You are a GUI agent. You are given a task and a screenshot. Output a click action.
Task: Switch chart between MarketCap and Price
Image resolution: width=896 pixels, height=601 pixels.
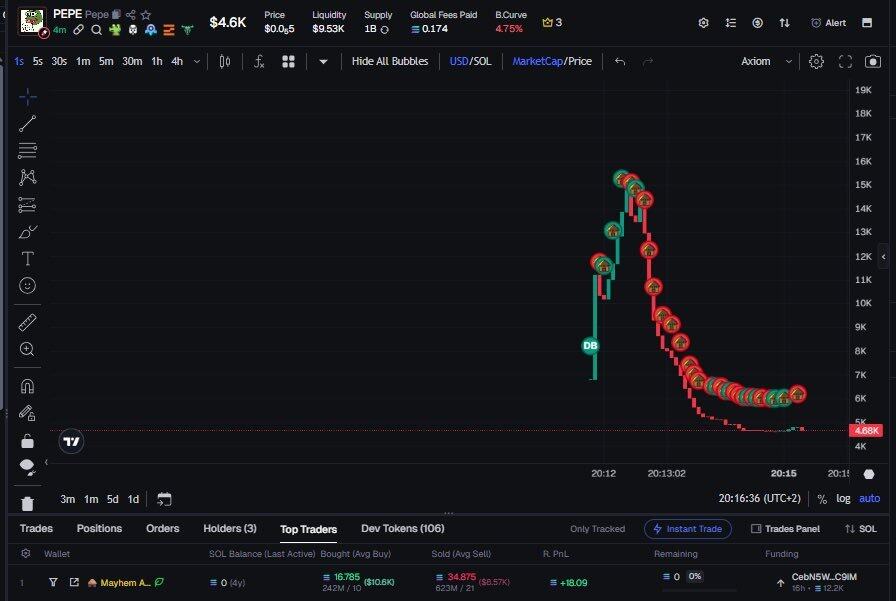click(x=551, y=61)
